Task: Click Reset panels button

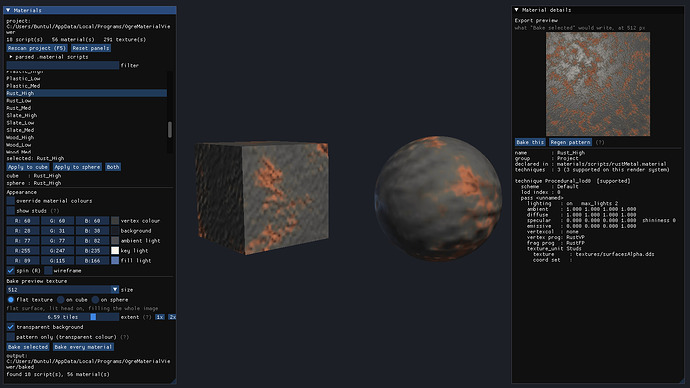Action: click(x=91, y=48)
